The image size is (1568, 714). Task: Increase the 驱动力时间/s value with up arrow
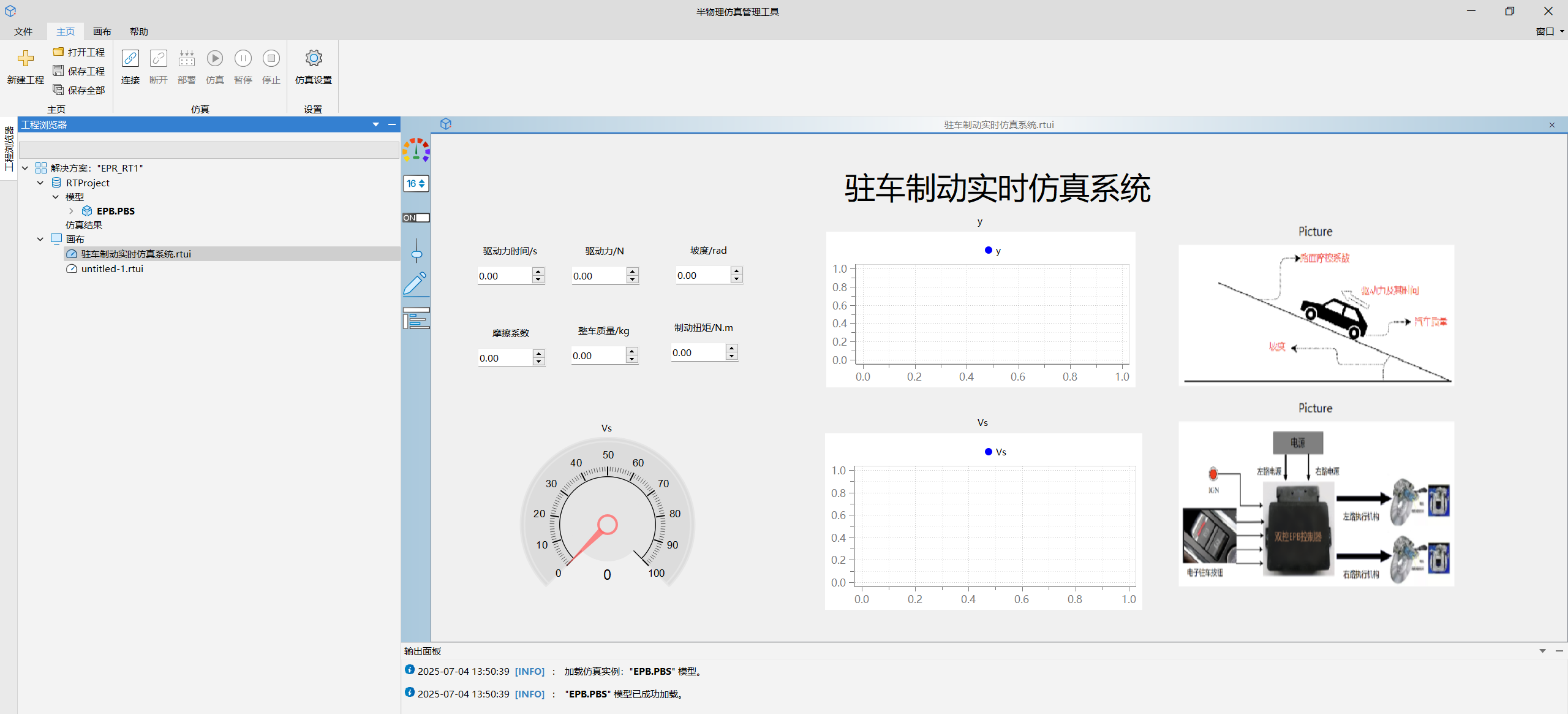point(538,272)
